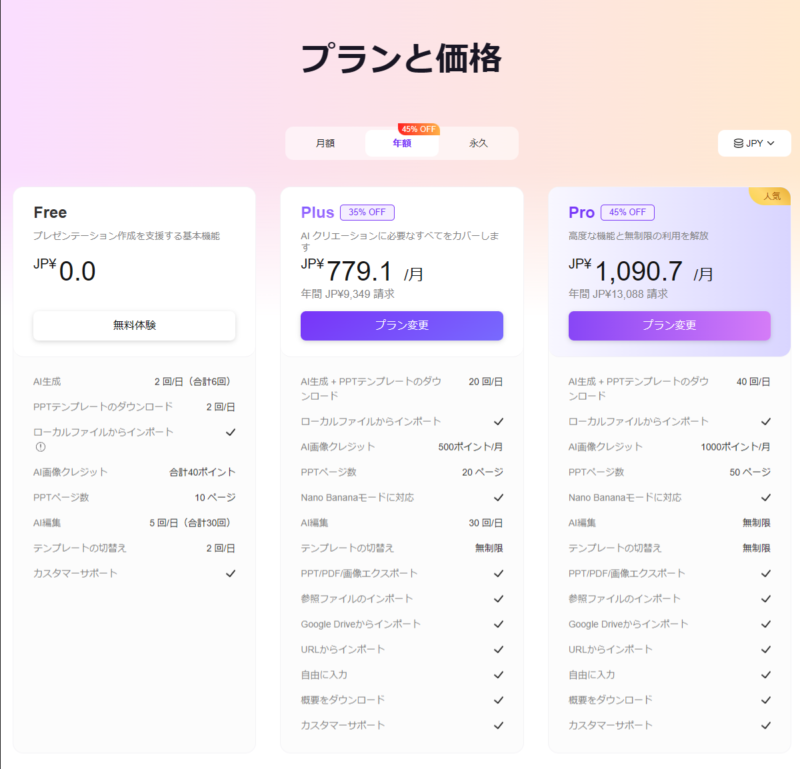Click Pro plan 概要をダウンロード checkmark
The height and width of the screenshot is (769, 800).
(x=766, y=700)
